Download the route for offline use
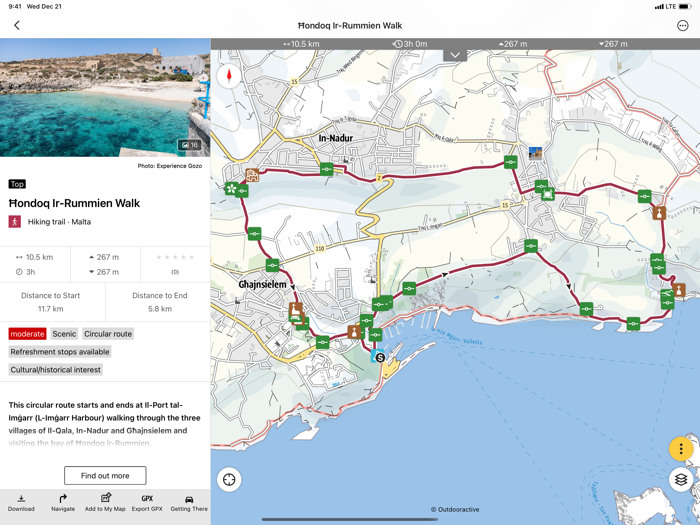 (x=21, y=503)
